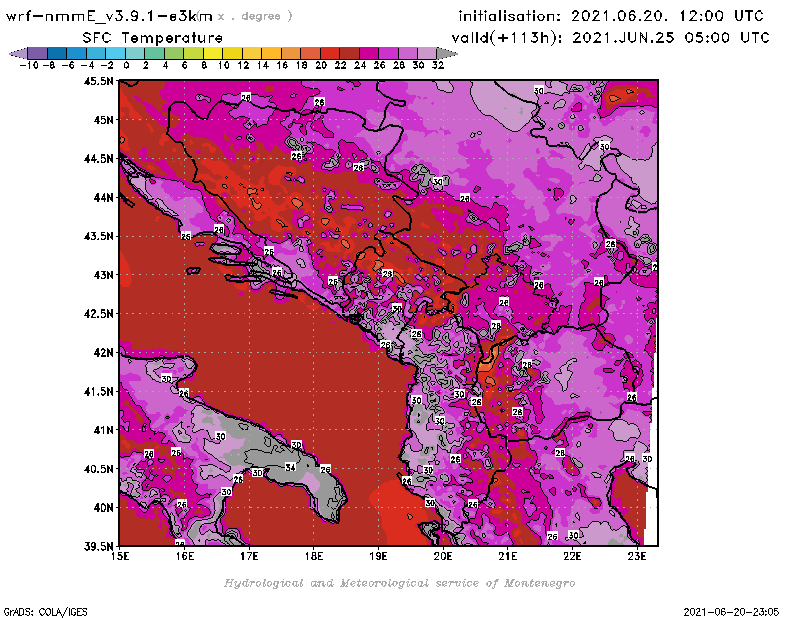800x618 pixels.
Task: Click the magenta legend swatch between 24 and 26
Action: [369, 54]
